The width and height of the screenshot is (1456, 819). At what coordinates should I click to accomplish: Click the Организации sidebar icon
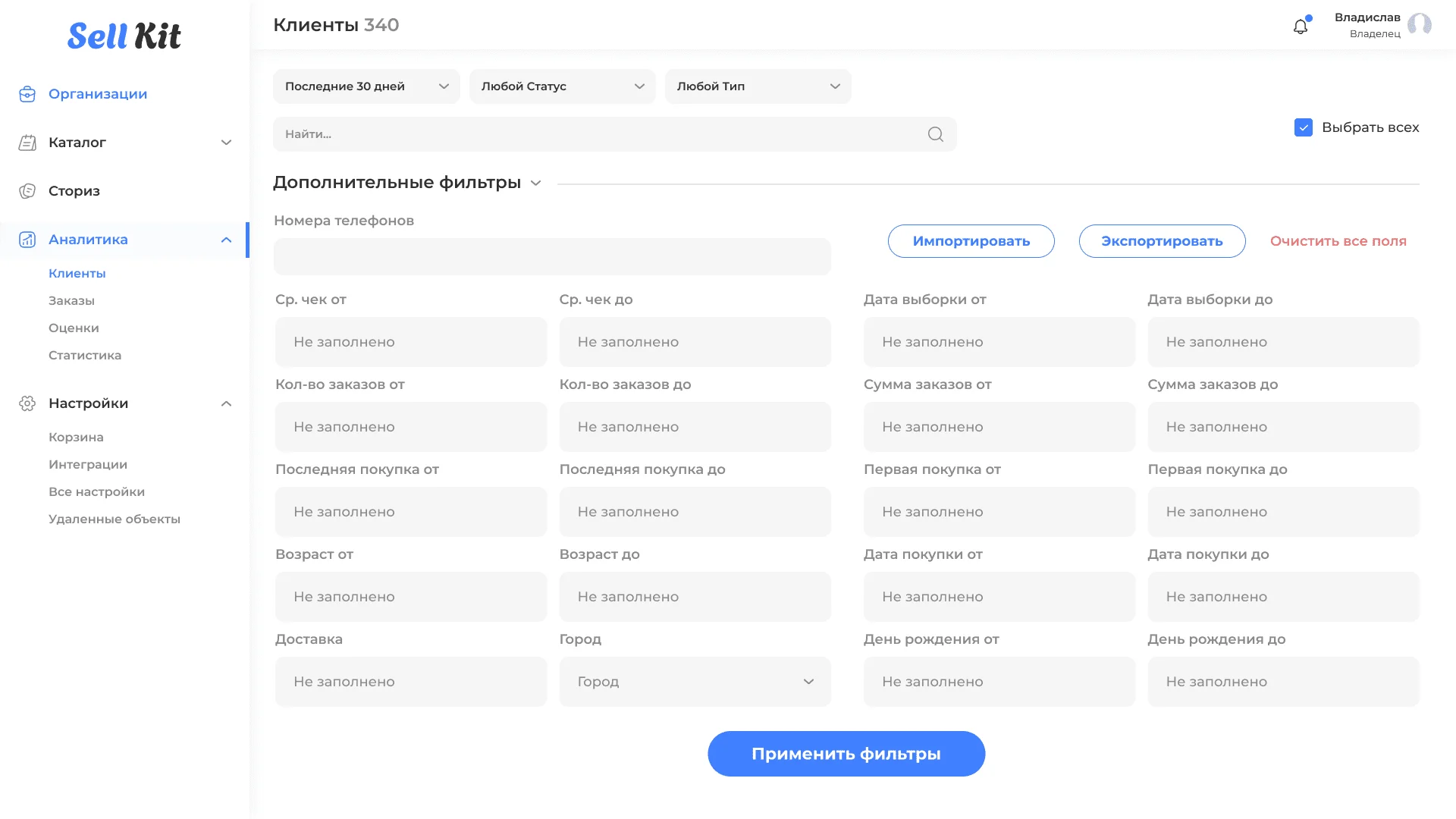(27, 94)
